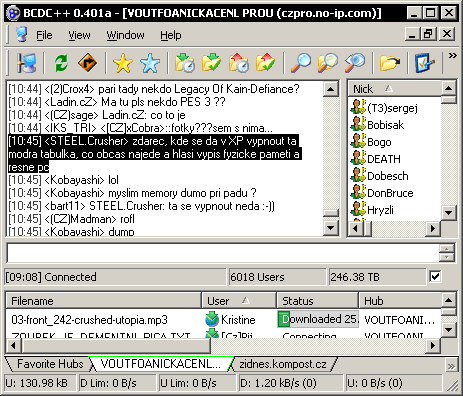Click the ADL Search magnifier icon
Viewport: 463px width, 396px height.
(328, 63)
